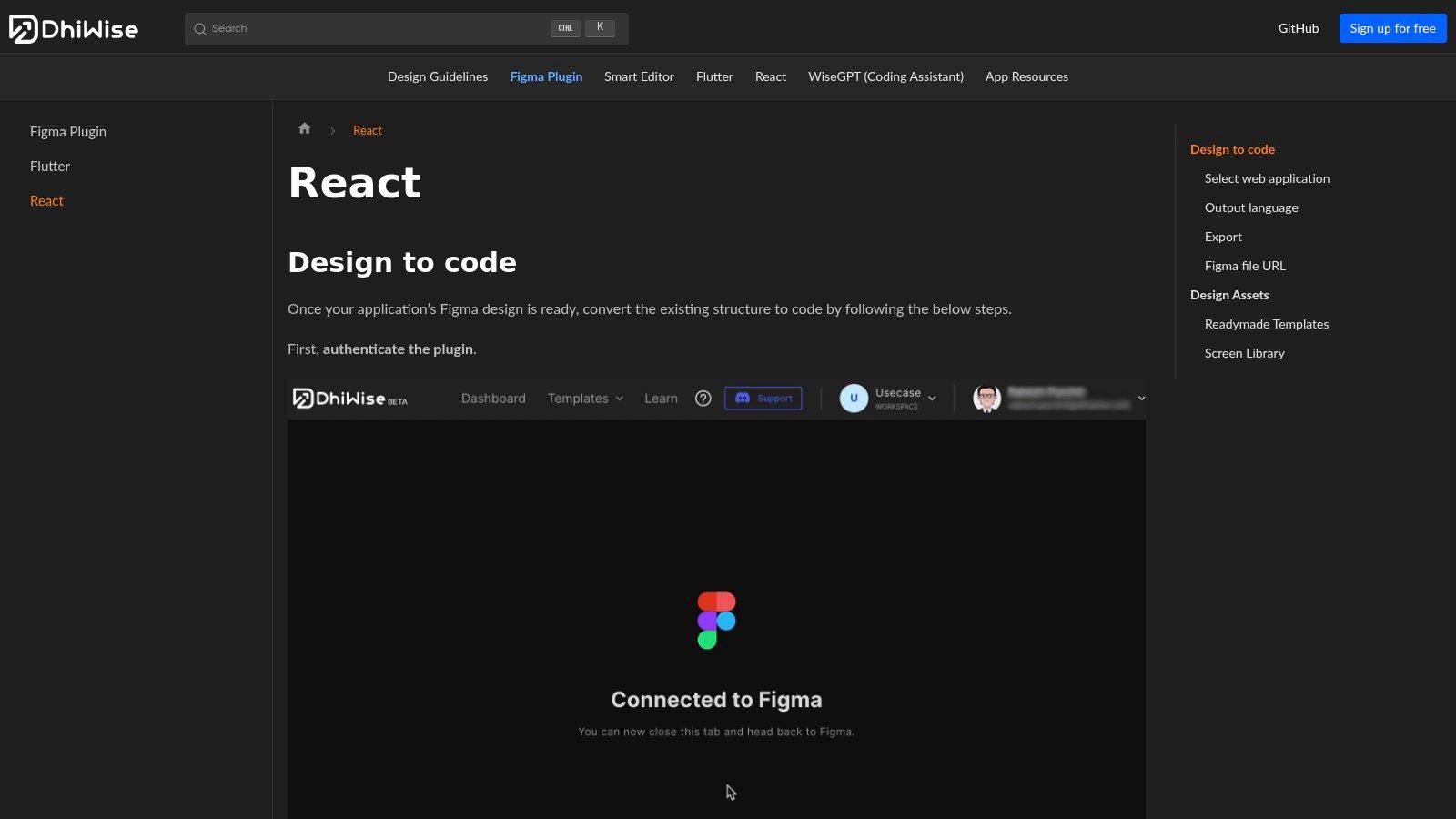The image size is (1456, 819).
Task: Click the Connected to Figma text
Action: [716, 700]
